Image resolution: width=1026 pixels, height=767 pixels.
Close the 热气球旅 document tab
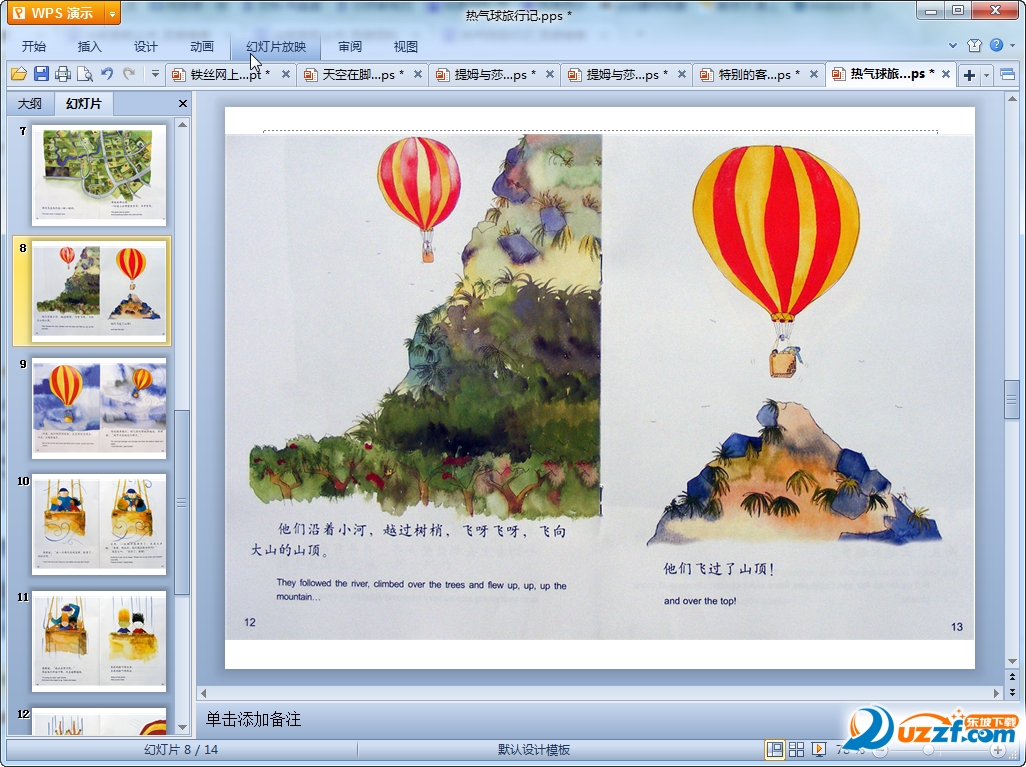946,75
